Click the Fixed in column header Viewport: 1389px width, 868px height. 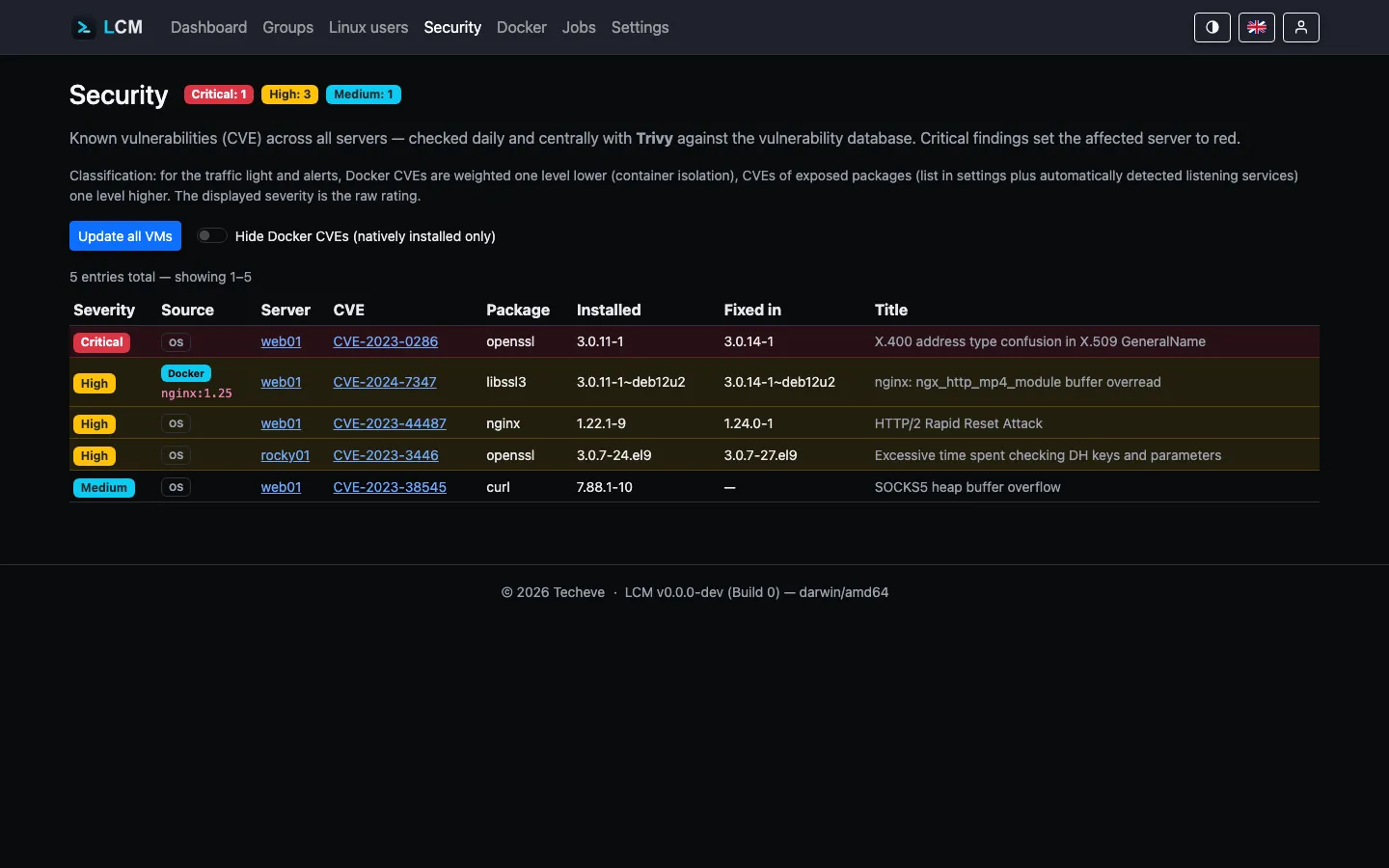[x=752, y=310]
